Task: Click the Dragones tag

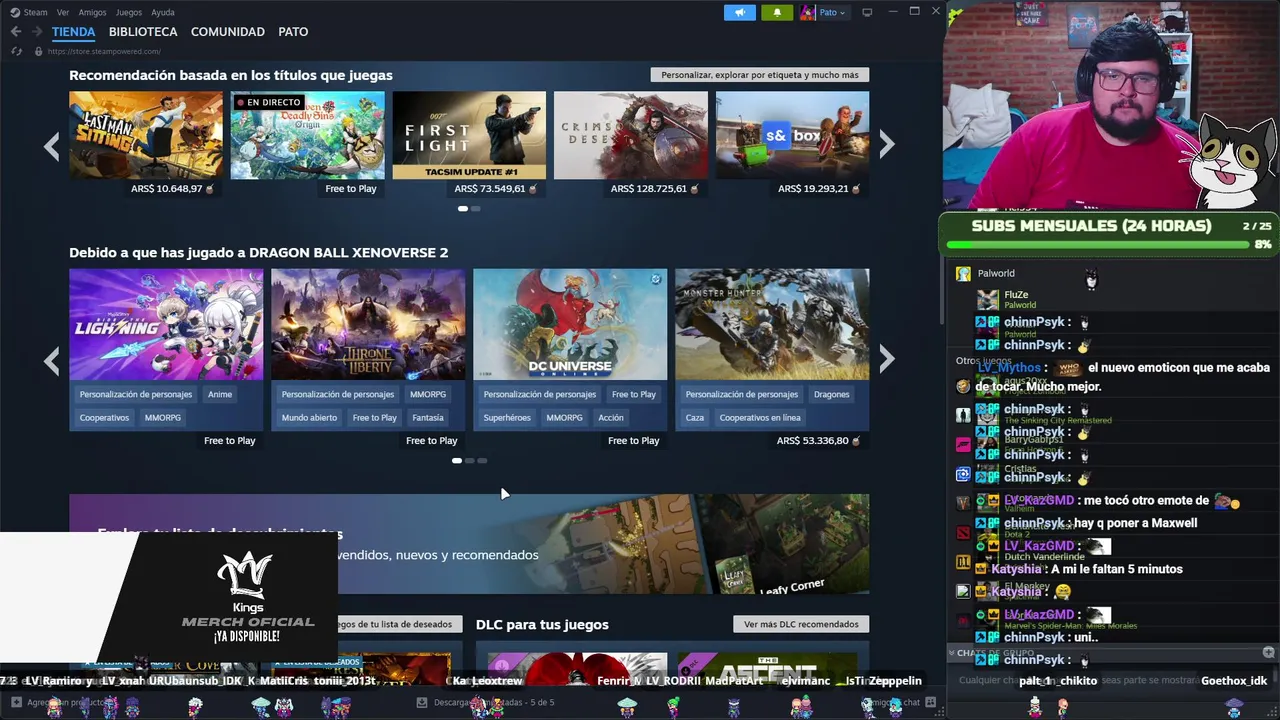Action: click(831, 394)
